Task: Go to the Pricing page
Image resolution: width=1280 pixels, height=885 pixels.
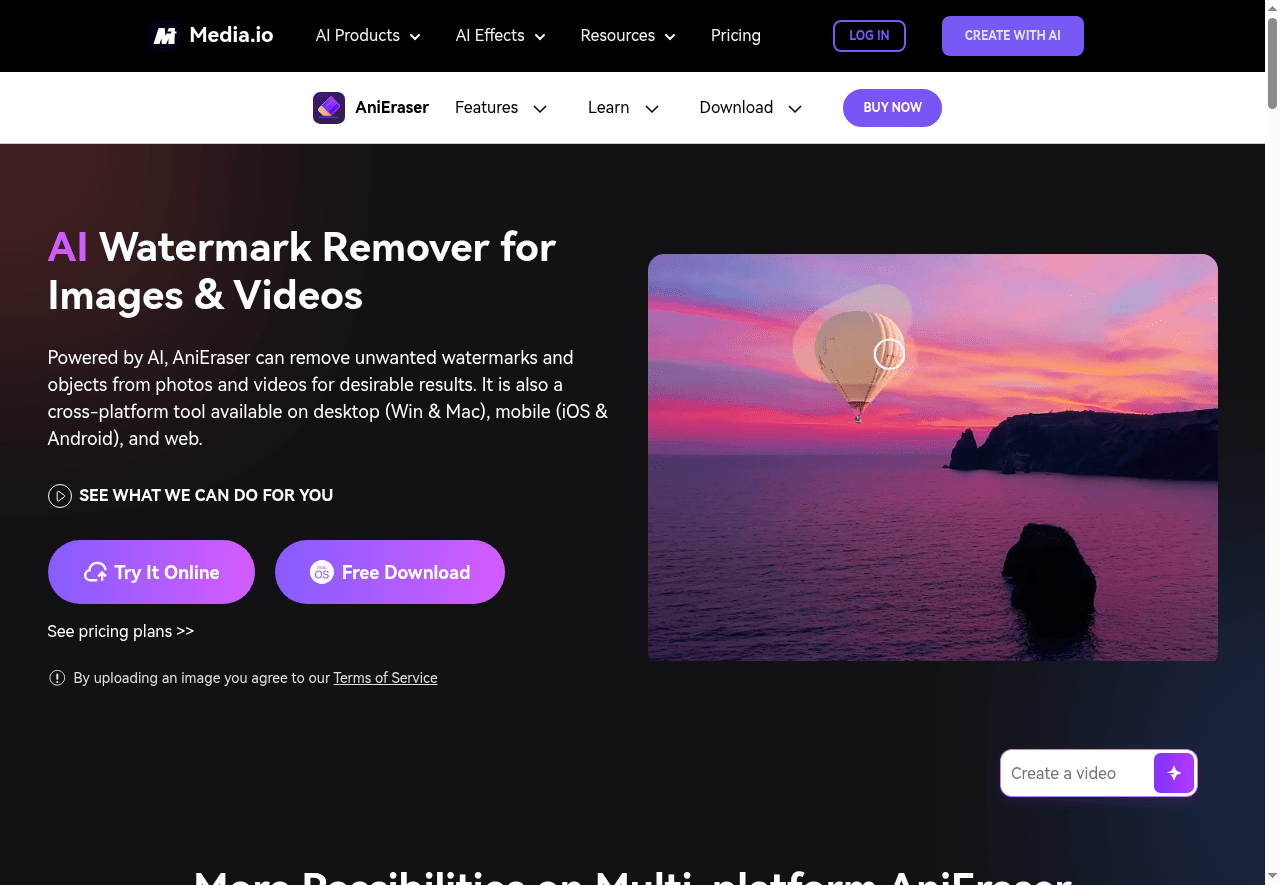Action: [x=735, y=36]
